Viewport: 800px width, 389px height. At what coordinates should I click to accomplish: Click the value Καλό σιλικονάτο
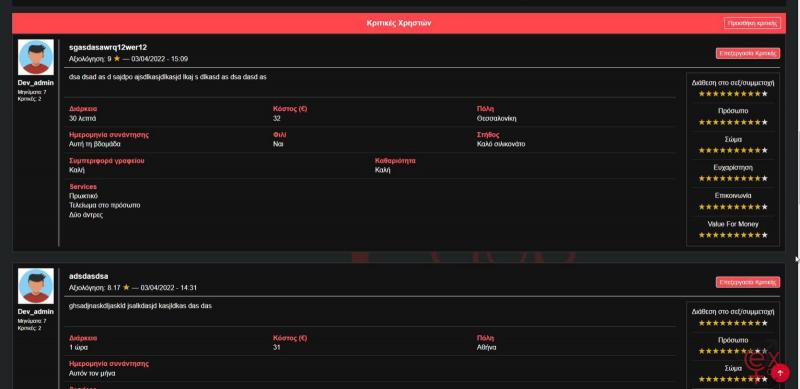(501, 144)
